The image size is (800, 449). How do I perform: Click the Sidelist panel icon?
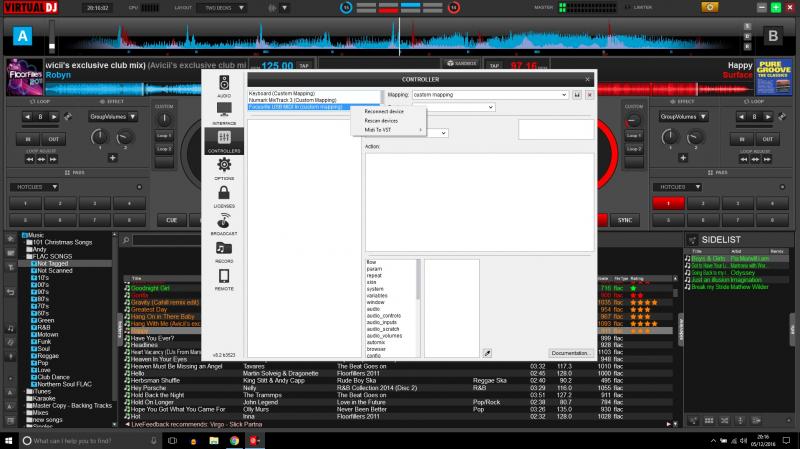coord(692,240)
